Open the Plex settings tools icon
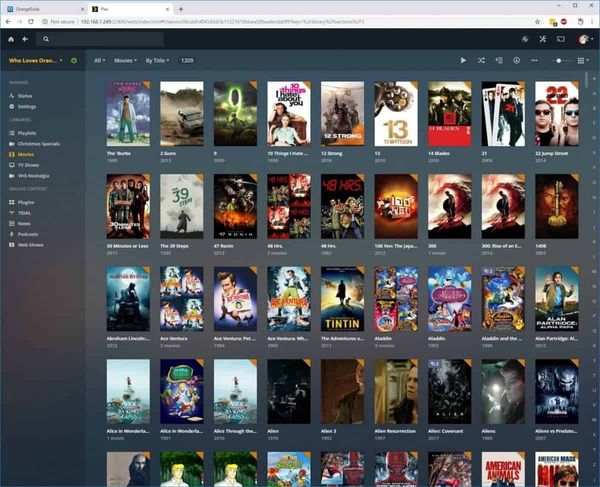600x487 pixels. (543, 39)
